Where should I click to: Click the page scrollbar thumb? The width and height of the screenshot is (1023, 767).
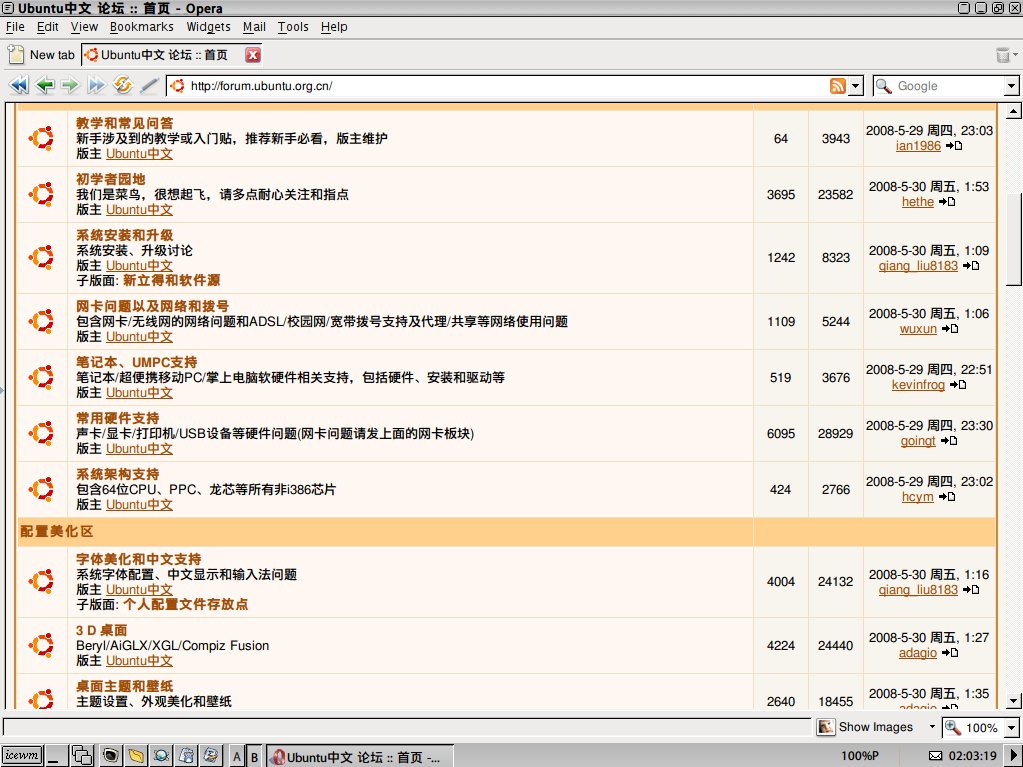(1013, 239)
